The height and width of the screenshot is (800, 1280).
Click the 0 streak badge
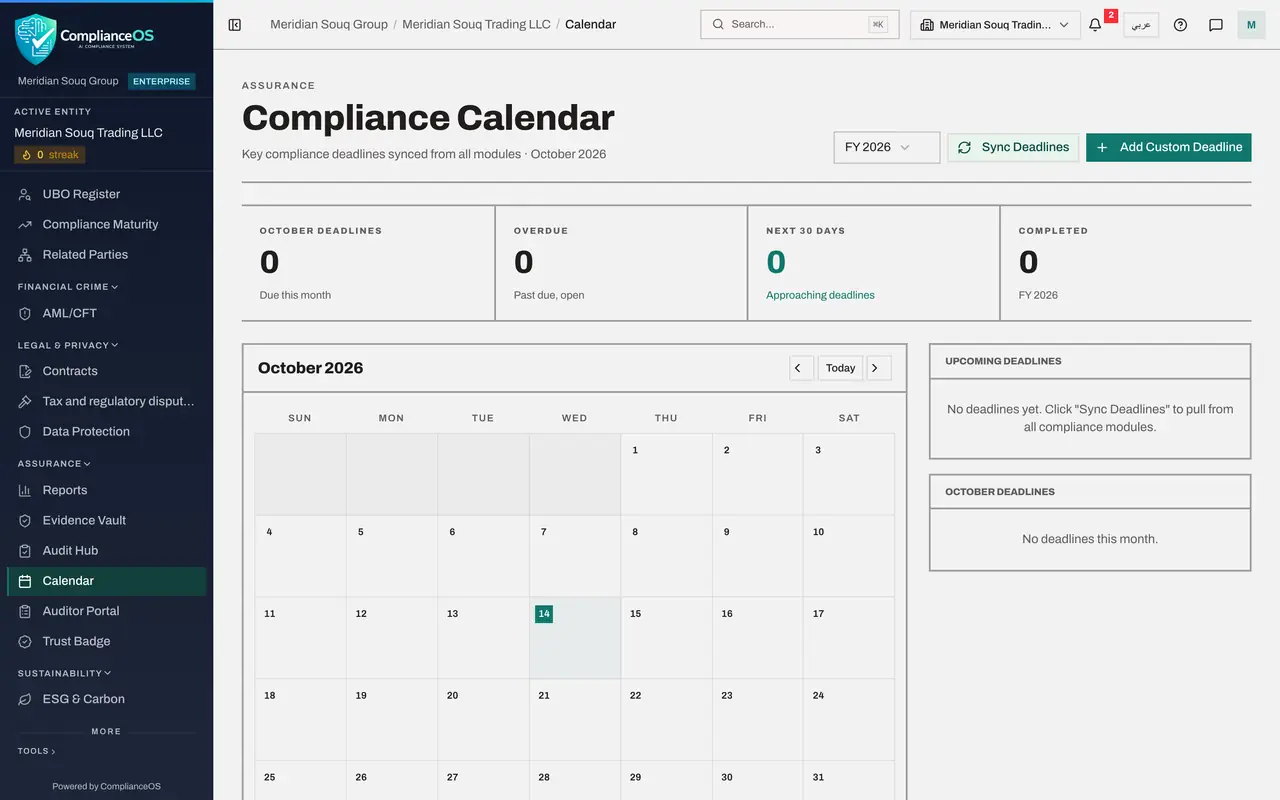(x=50, y=155)
